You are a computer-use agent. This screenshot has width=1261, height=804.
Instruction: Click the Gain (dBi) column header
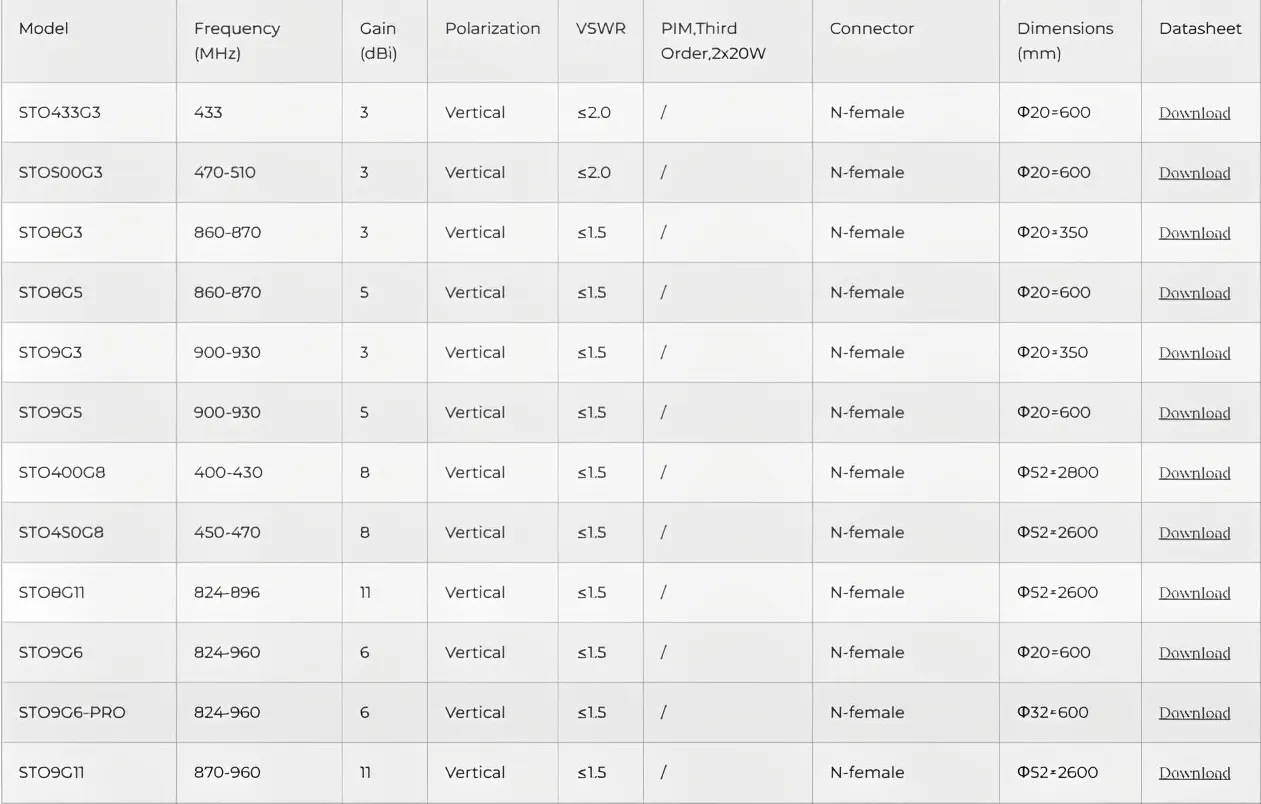(378, 40)
